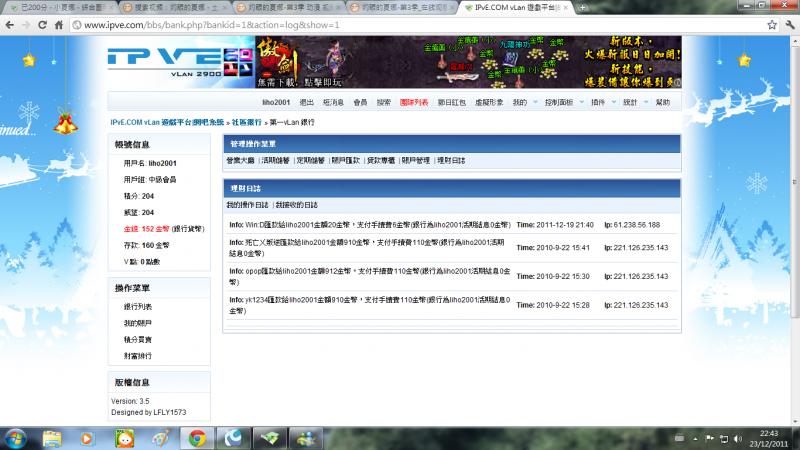800x450 pixels.
Task: Open 銀行列表 in the operations menu sidebar
Action: pyautogui.click(x=138, y=306)
